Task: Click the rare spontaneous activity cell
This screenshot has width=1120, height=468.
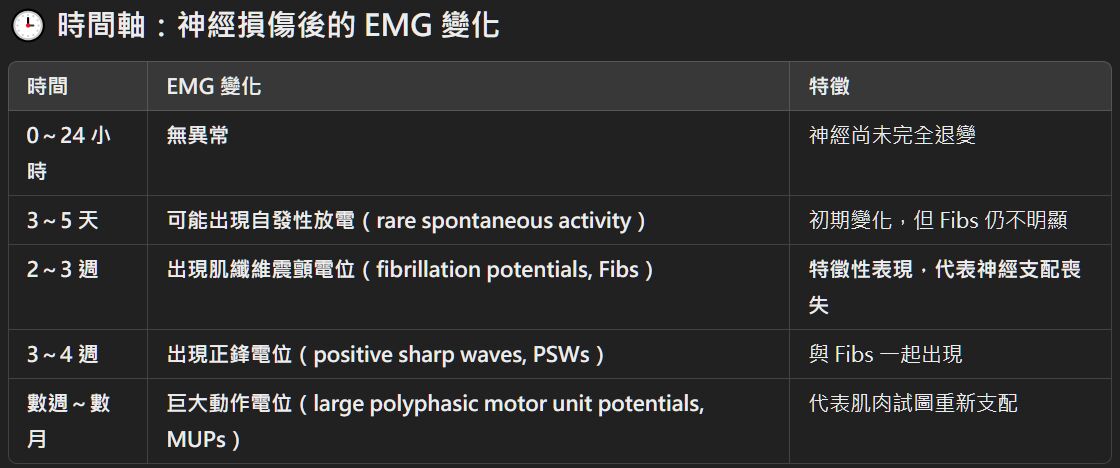Action: [406, 221]
